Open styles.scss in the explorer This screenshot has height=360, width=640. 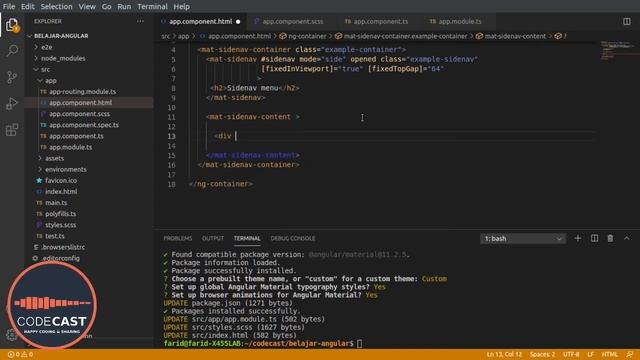click(x=60, y=225)
